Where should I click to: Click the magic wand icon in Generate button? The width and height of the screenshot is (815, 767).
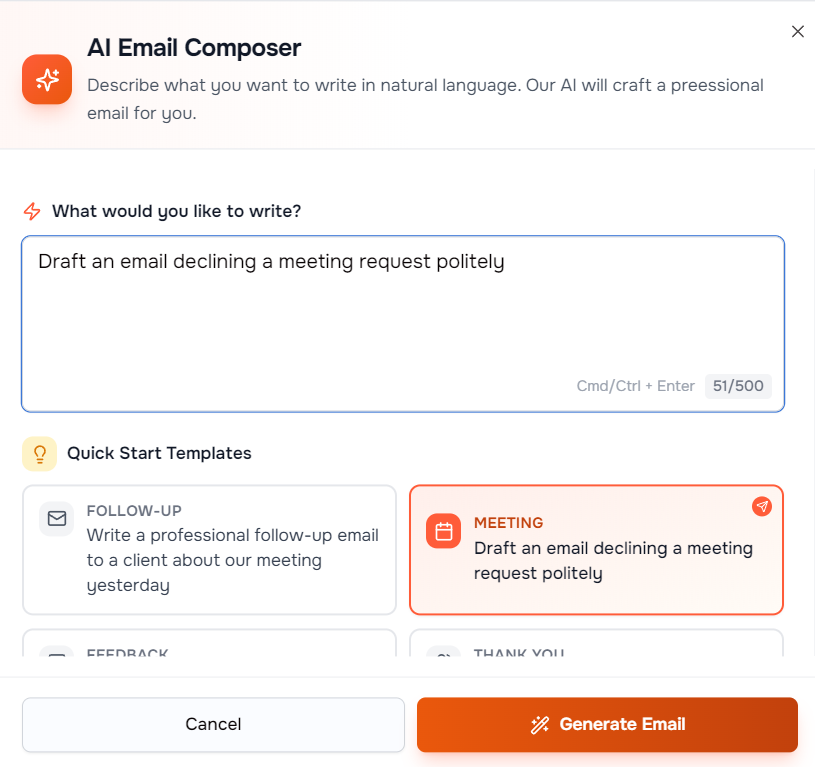click(x=540, y=725)
